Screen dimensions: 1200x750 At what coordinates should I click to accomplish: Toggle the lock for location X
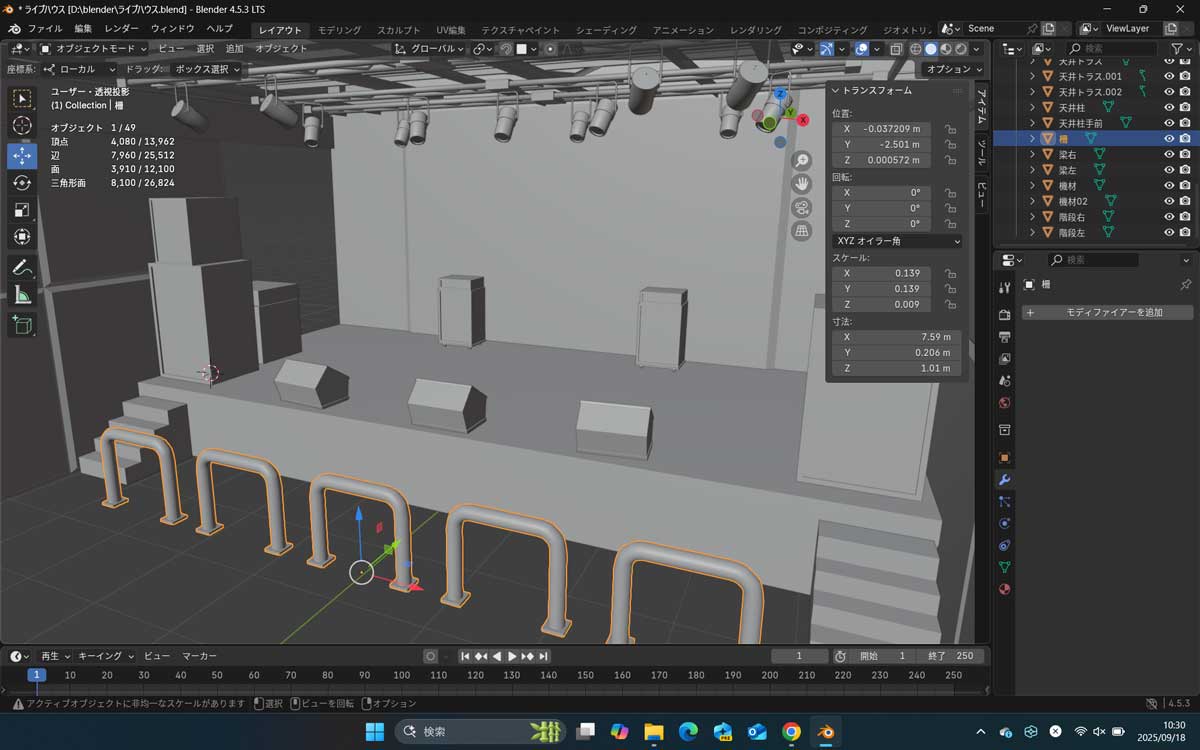(x=950, y=129)
